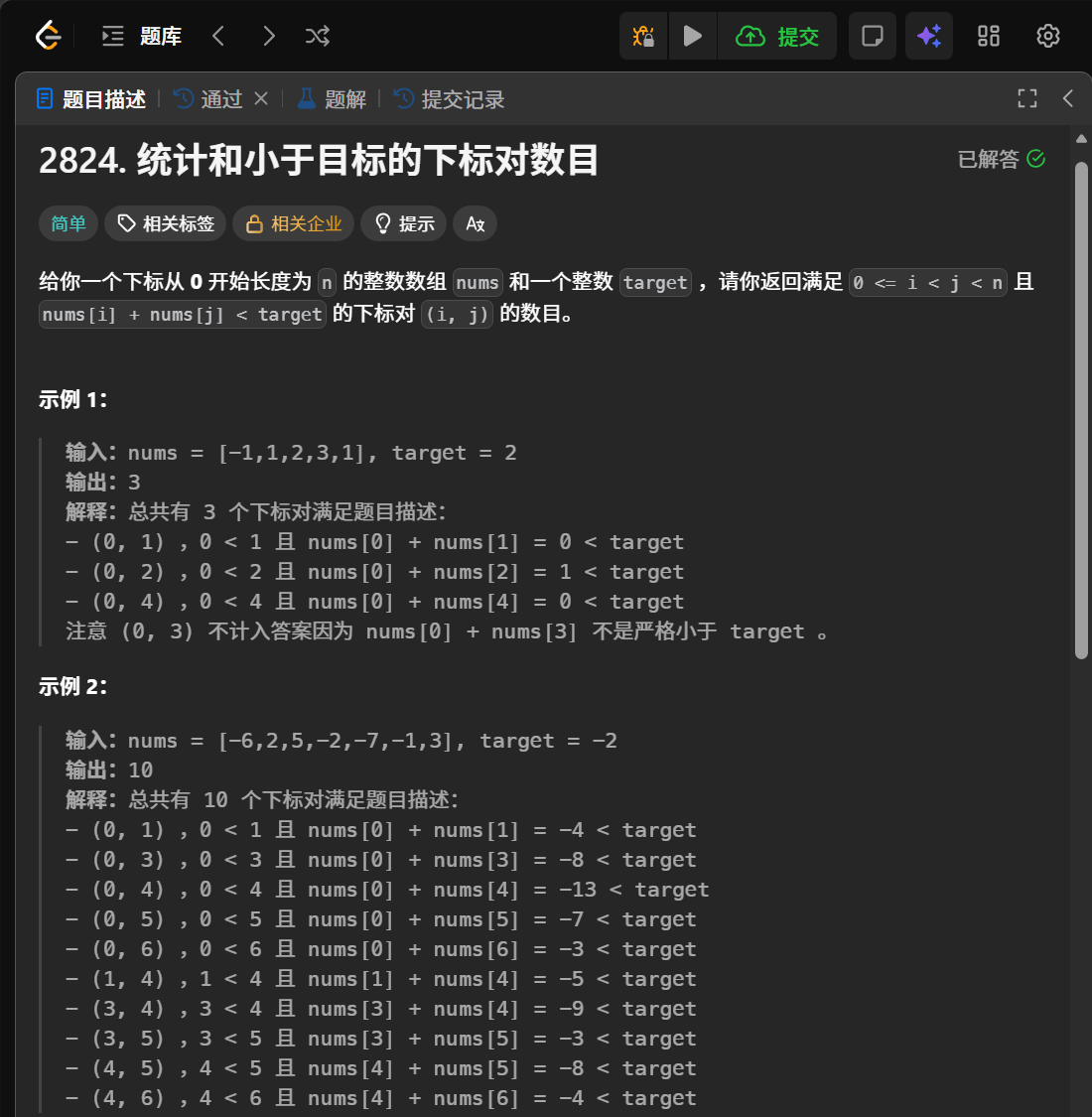Switch to the 通过 tab
Screen dimensions: 1092x1117
[208, 99]
